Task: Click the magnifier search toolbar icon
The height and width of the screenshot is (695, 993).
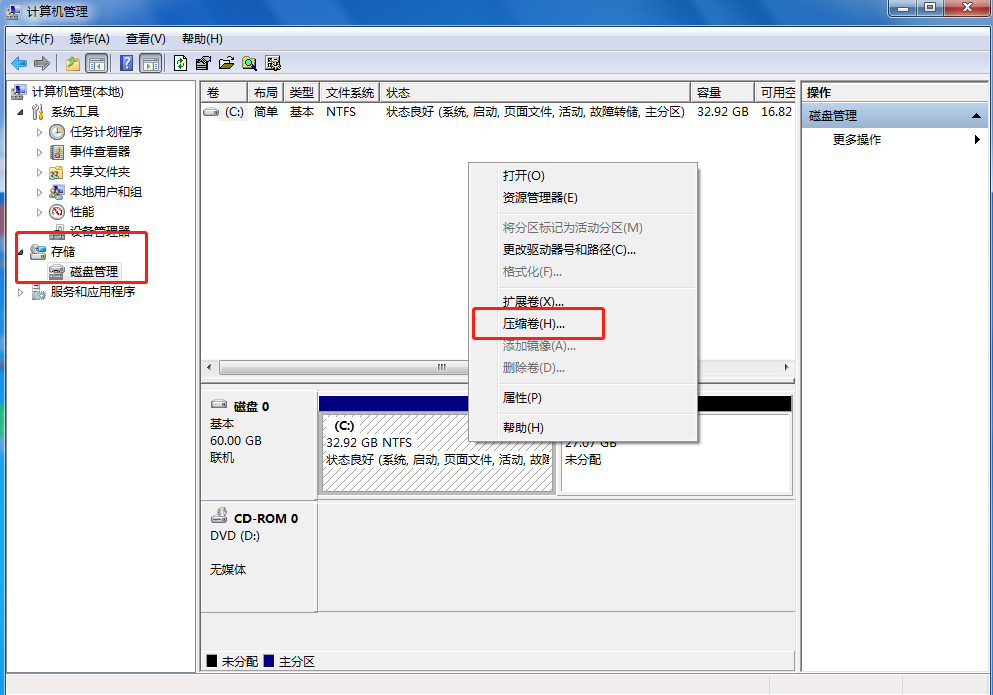Action: [250, 63]
